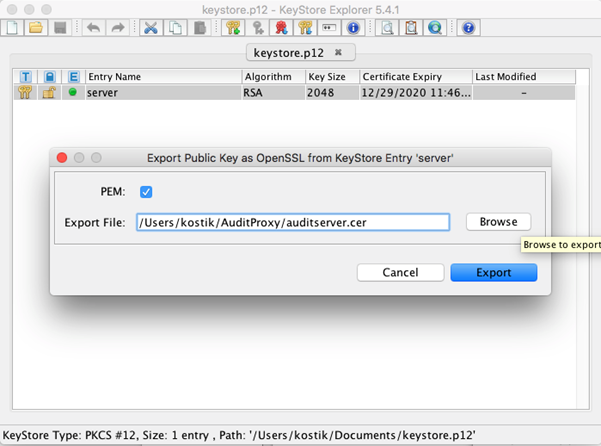
Task: Click the Examine SSL globe icon
Action: pos(435,28)
